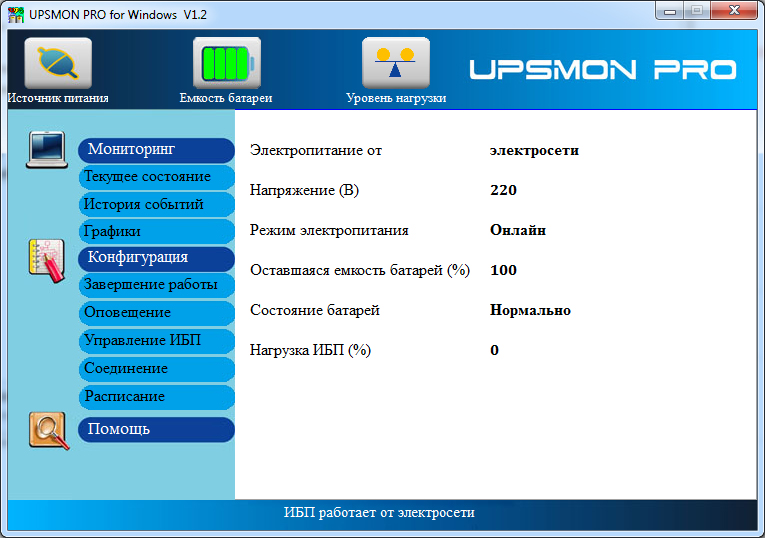
Task: Open the Емкость батареи battery icon
Action: pyautogui.click(x=227, y=63)
